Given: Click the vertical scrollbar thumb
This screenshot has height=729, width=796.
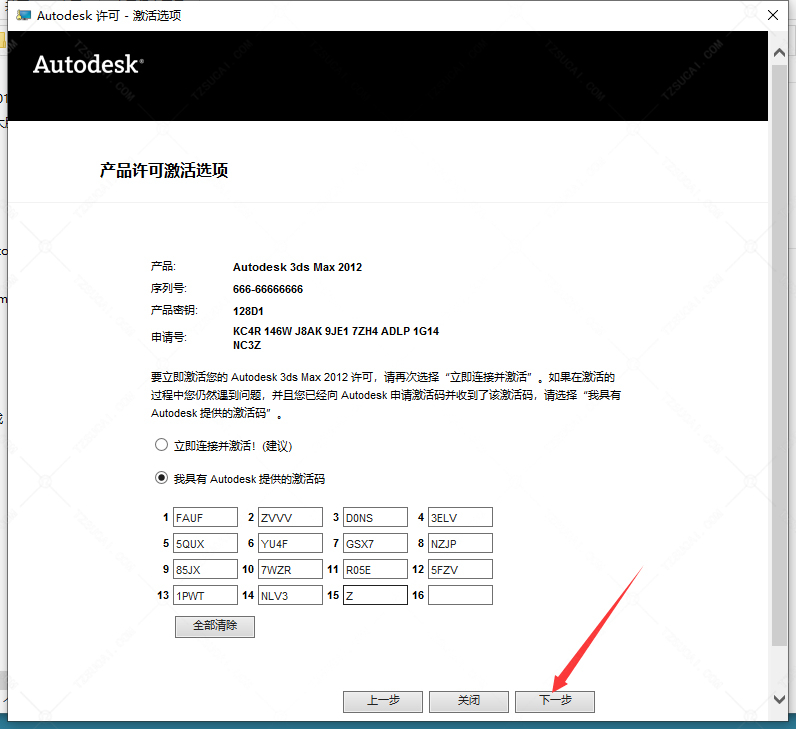Looking at the screenshot, I should click(779, 355).
